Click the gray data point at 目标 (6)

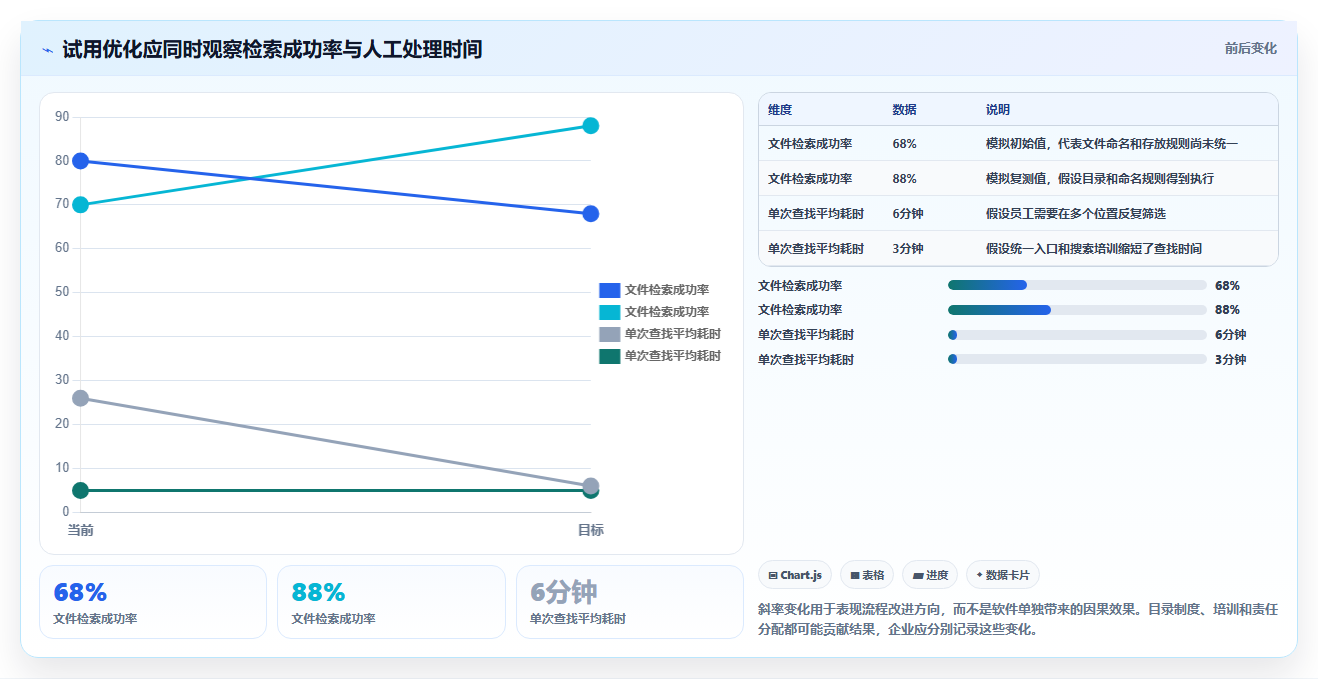tap(591, 485)
